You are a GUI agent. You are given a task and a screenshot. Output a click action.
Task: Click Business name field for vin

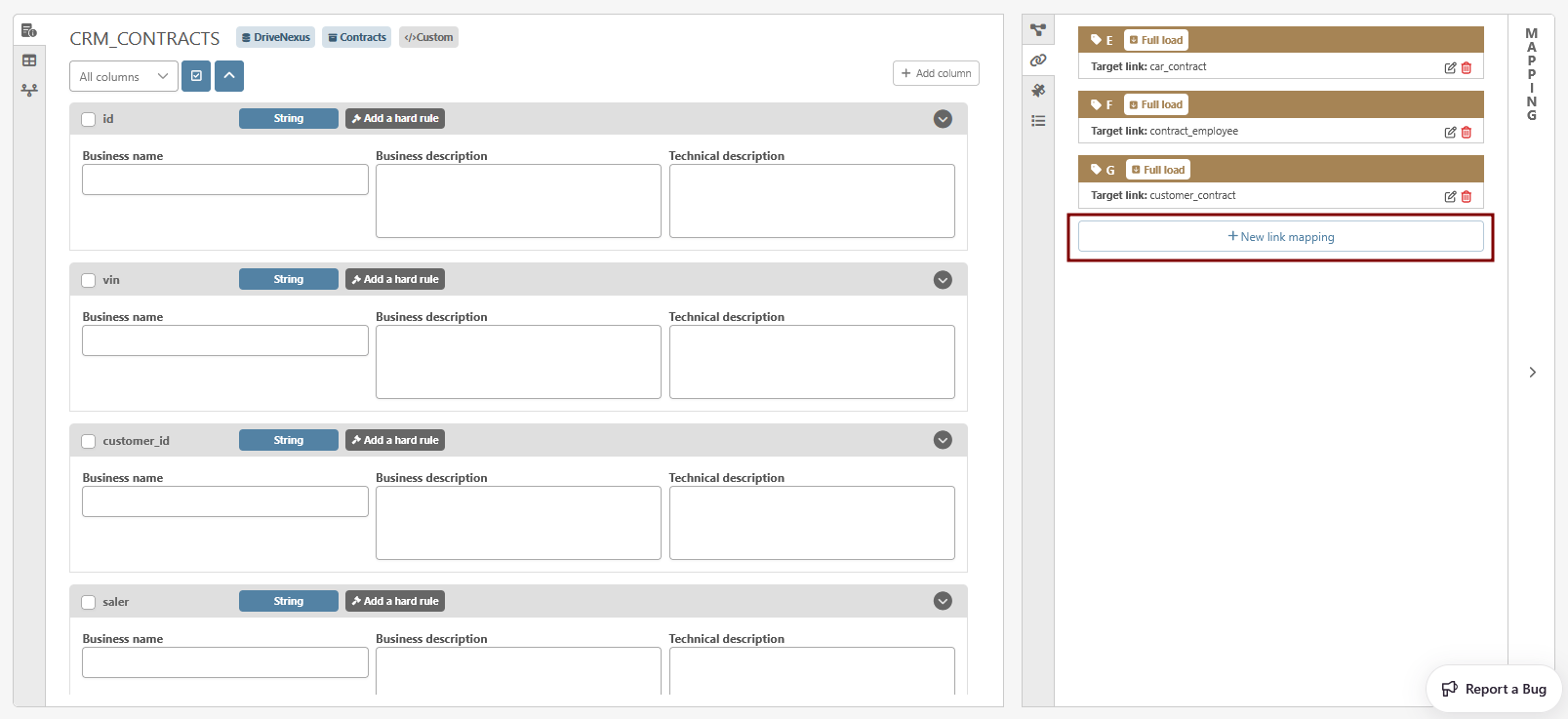pyautogui.click(x=225, y=340)
